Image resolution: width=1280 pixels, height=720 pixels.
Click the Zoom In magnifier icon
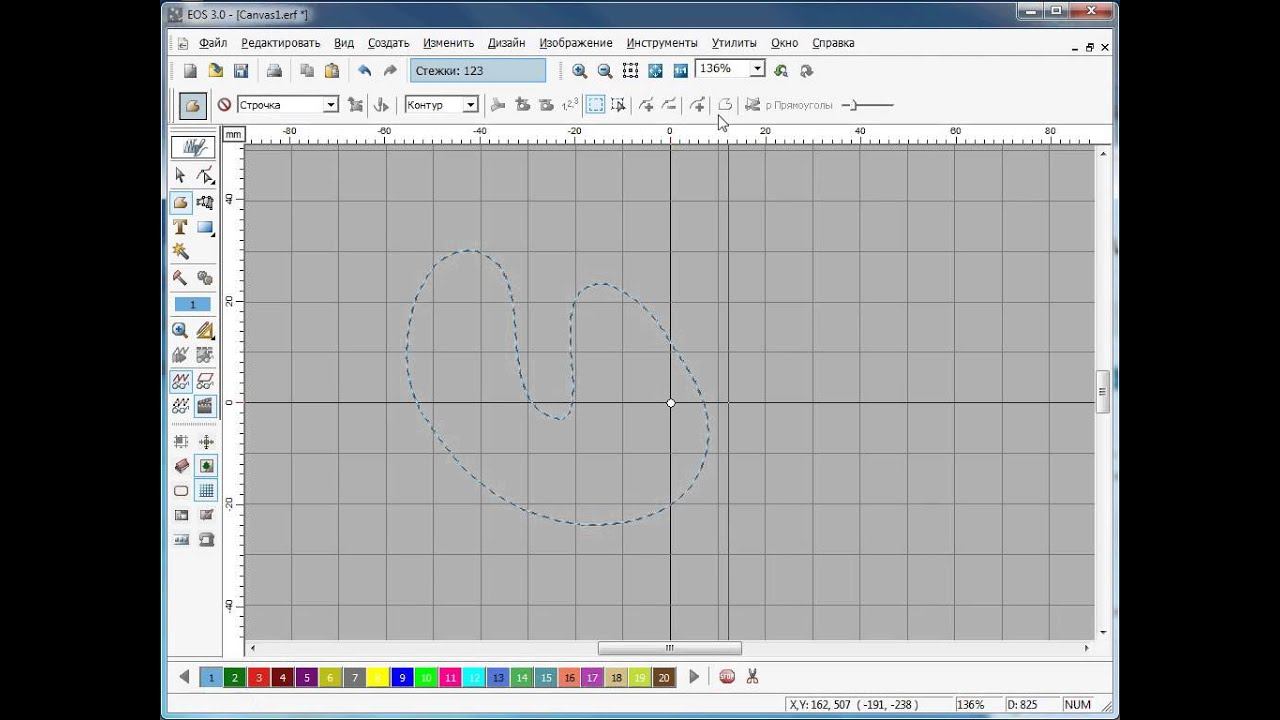pyautogui.click(x=580, y=71)
